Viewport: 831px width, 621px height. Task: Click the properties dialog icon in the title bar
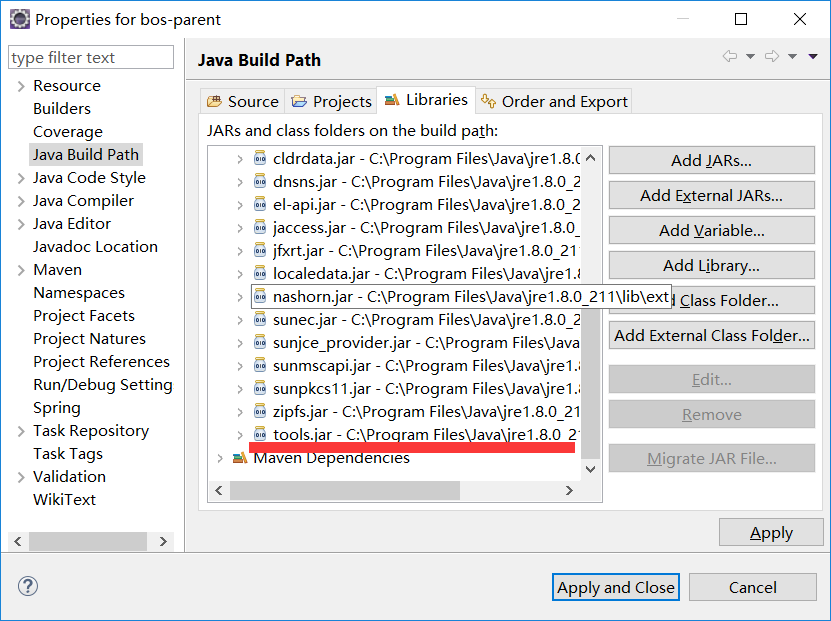pos(19,18)
